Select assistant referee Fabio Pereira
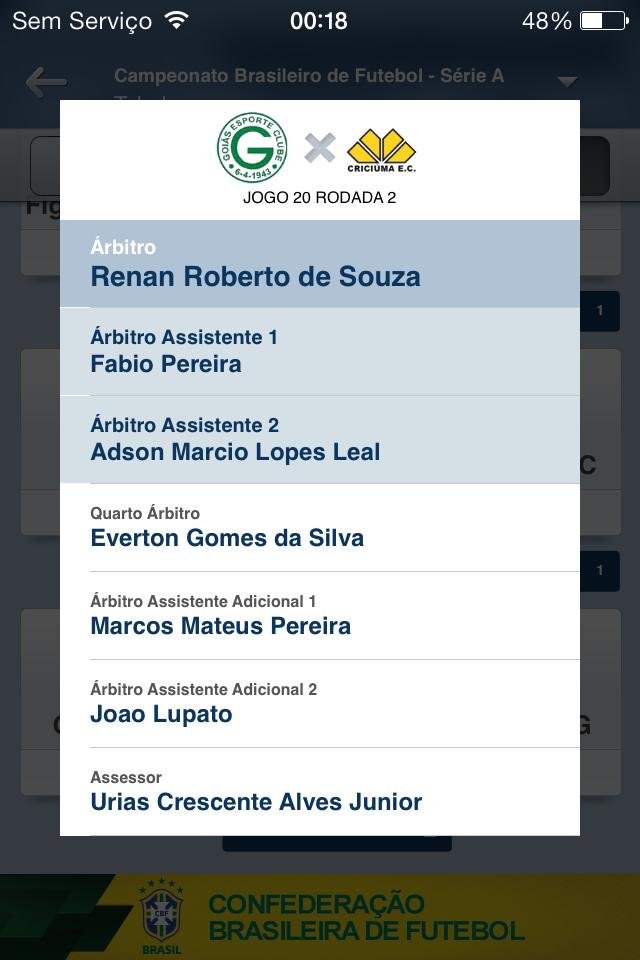 point(320,351)
